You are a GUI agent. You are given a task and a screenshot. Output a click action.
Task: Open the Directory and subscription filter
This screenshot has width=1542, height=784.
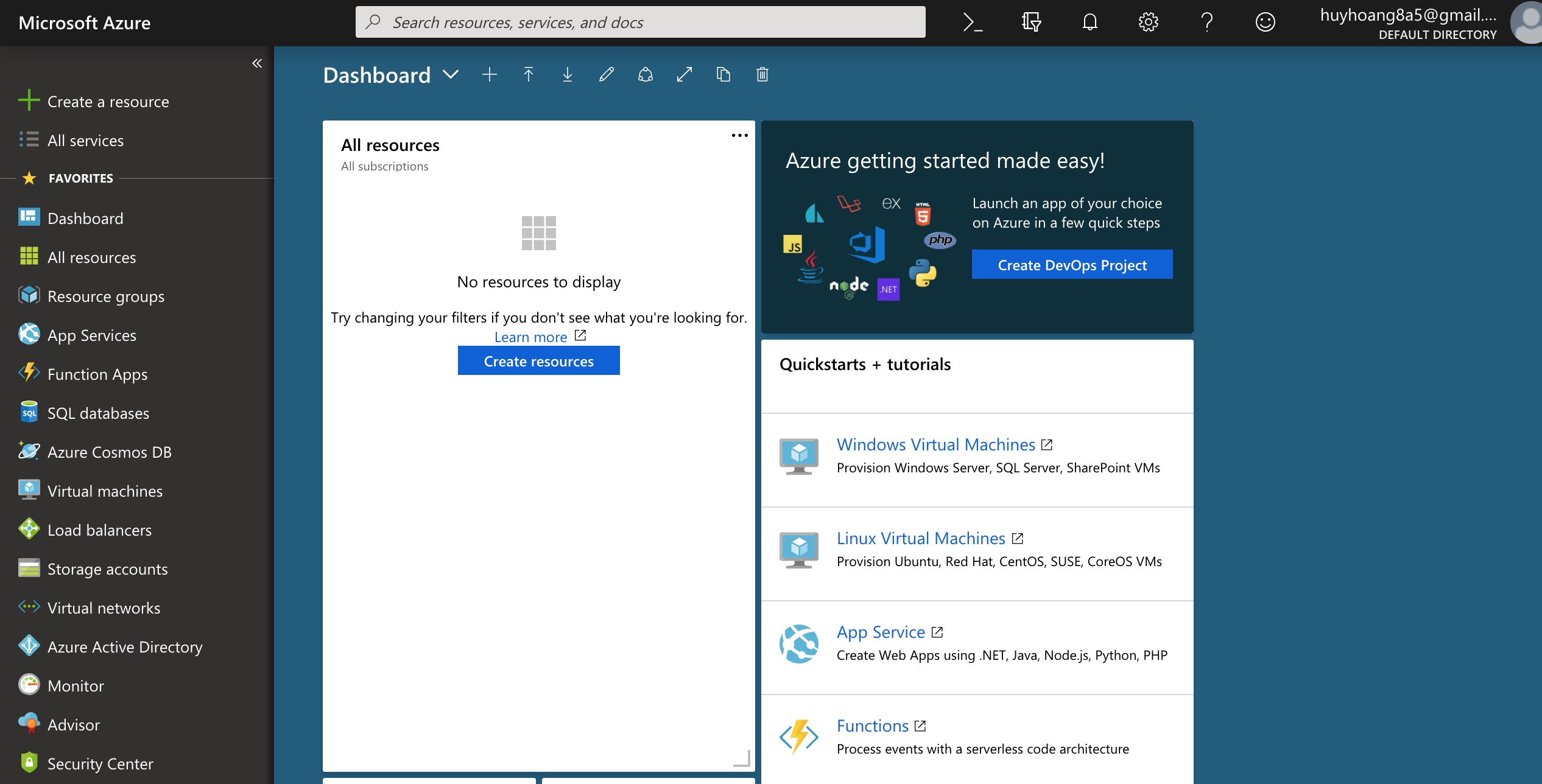1031,23
